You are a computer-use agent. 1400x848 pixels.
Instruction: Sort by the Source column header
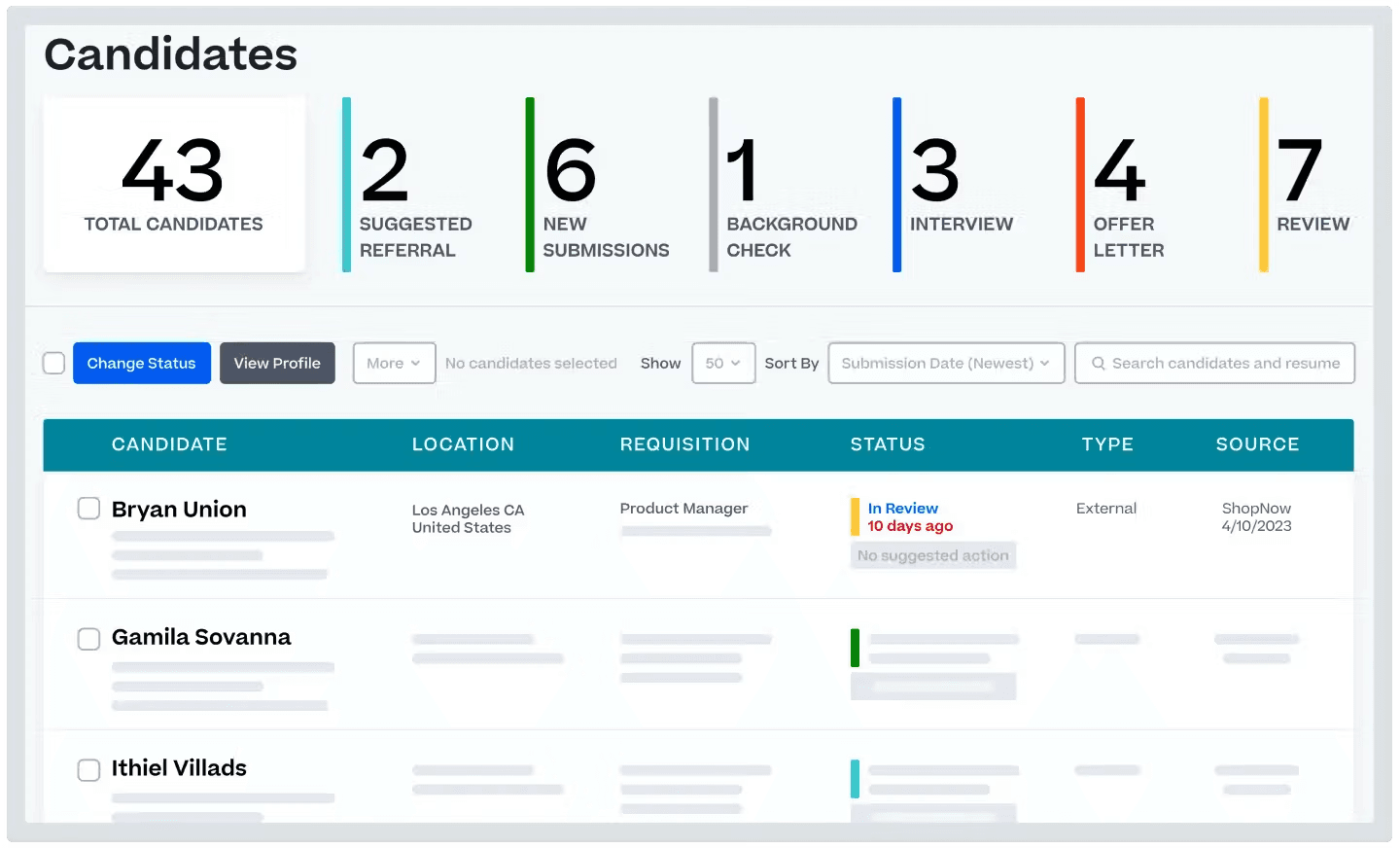pos(1257,444)
